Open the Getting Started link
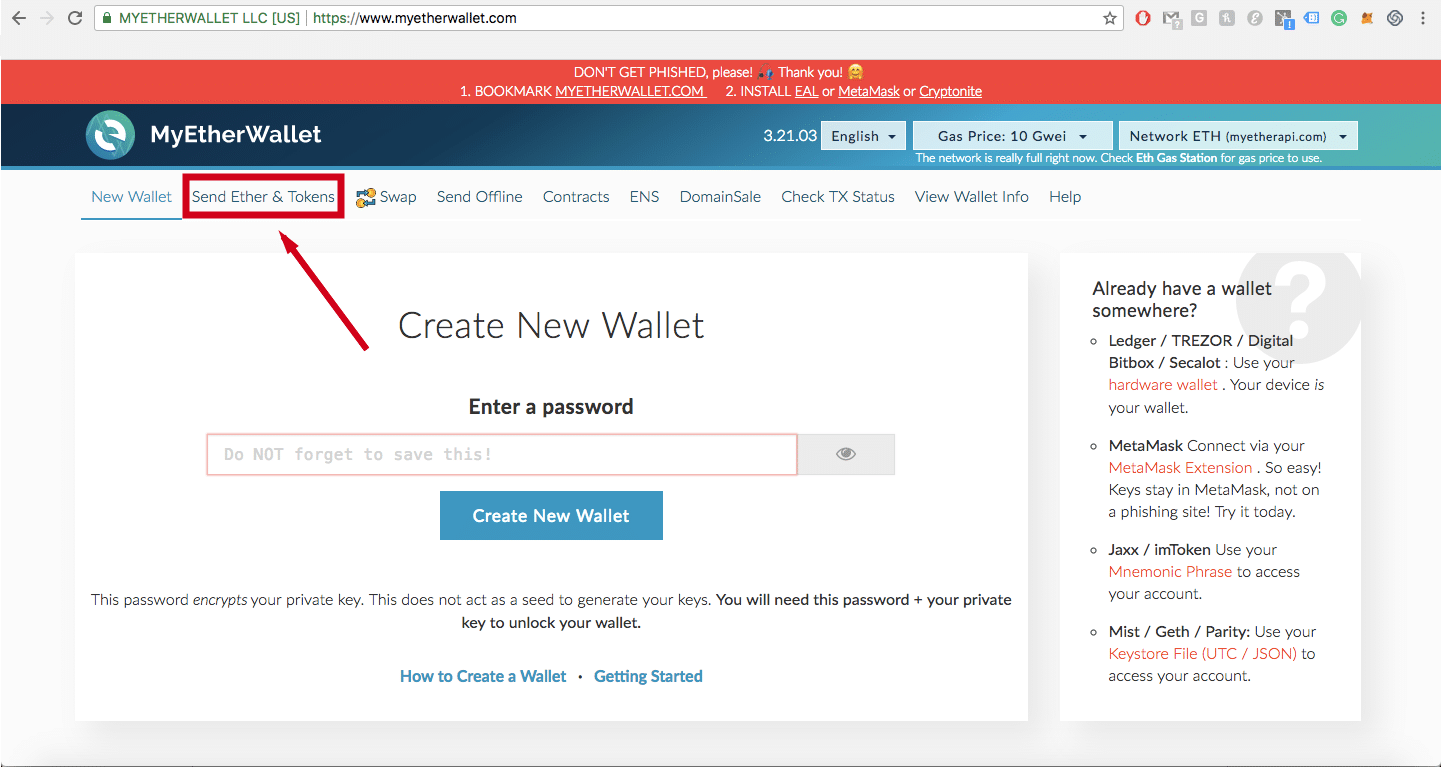The width and height of the screenshot is (1441, 767). click(648, 676)
